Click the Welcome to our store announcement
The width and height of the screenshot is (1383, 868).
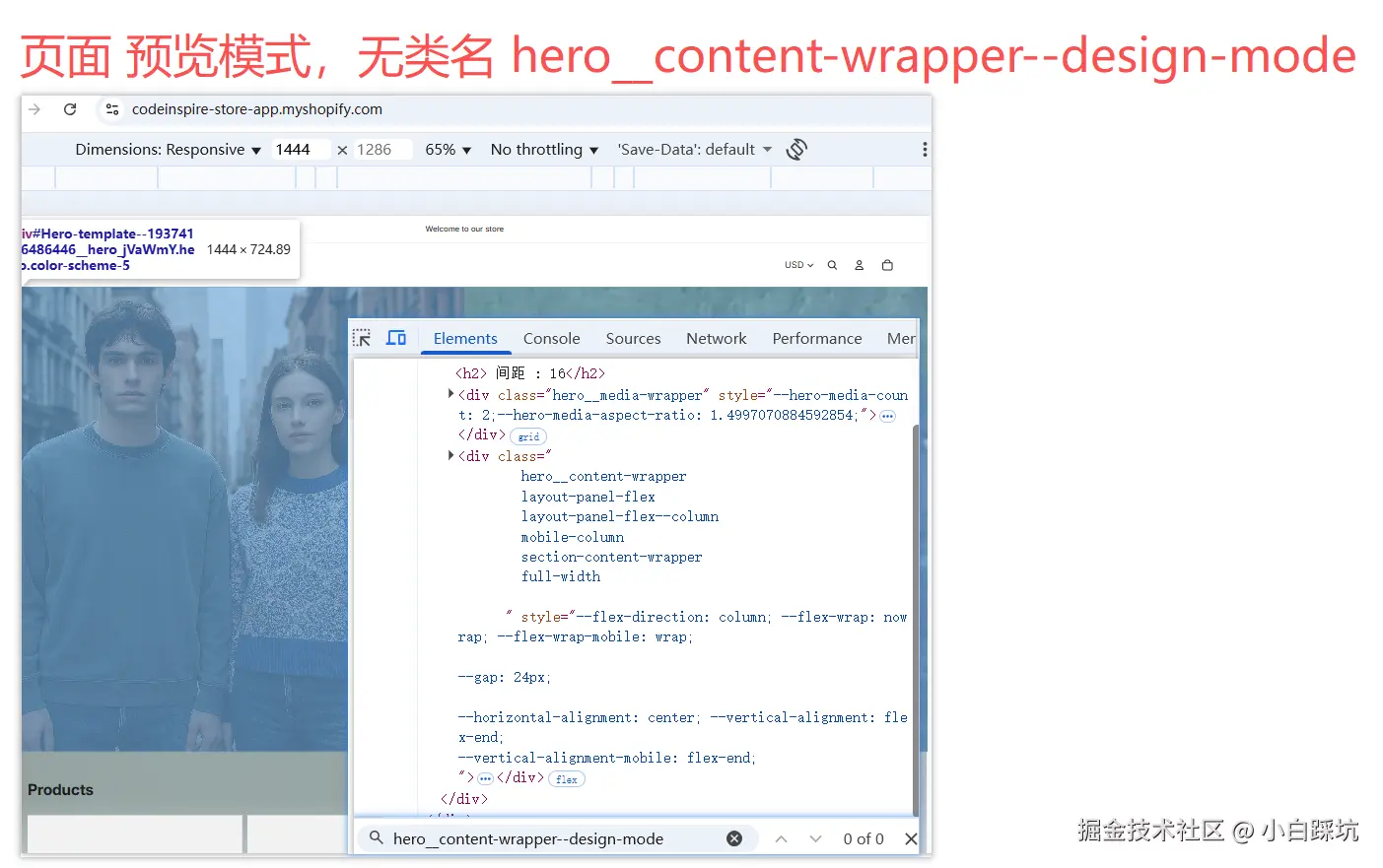pos(464,229)
